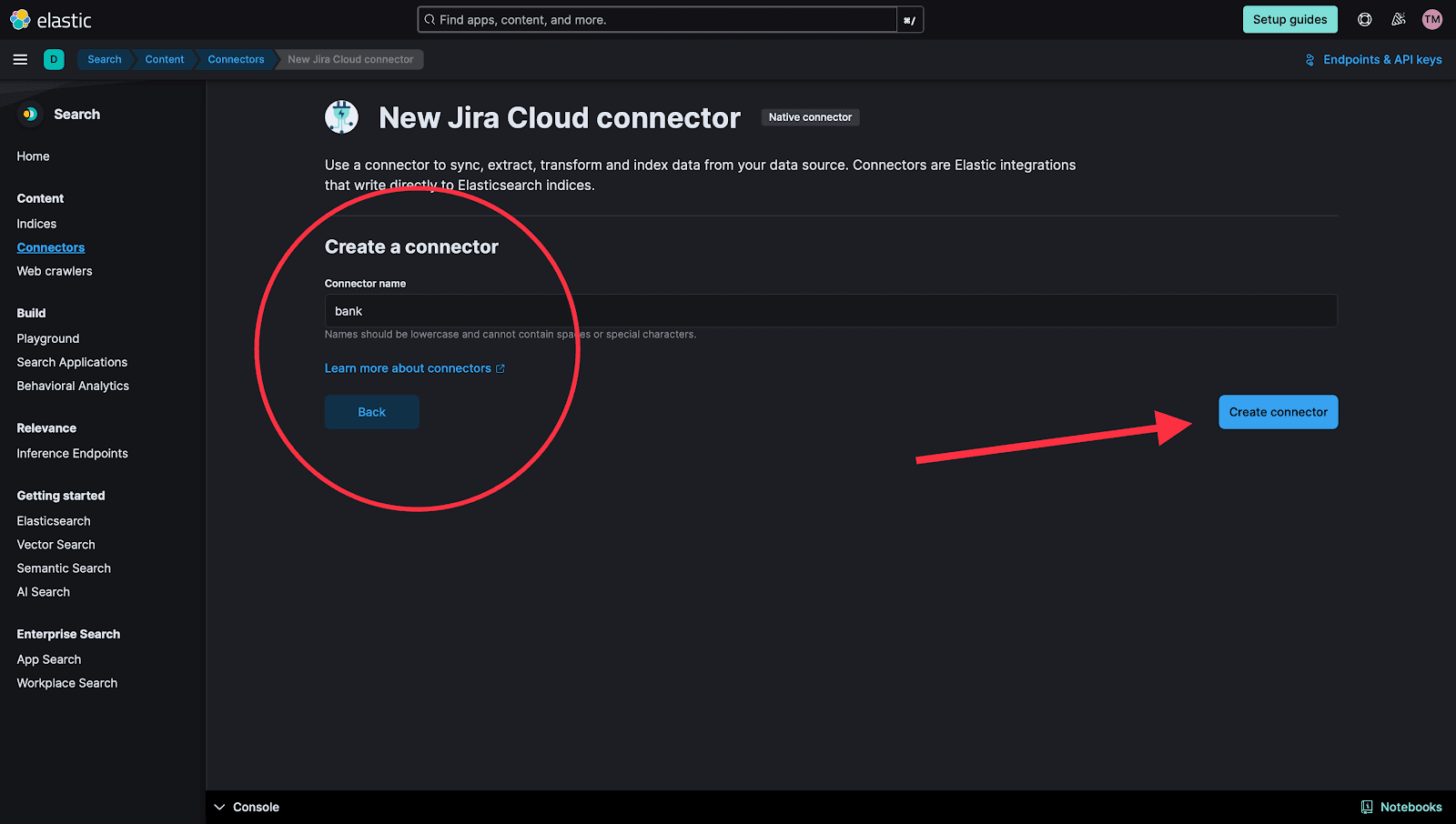This screenshot has height=824, width=1456.
Task: Click the Elastic logo
Action: point(52,19)
